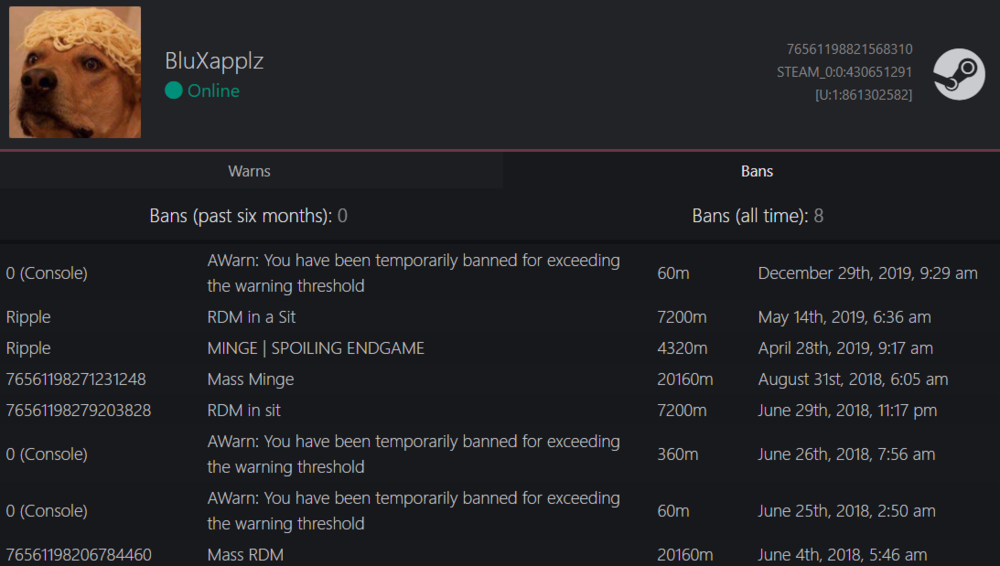Click Ripple in the RDM in a Sit row
Image resolution: width=1000 pixels, height=566 pixels.
pyautogui.click(x=28, y=317)
